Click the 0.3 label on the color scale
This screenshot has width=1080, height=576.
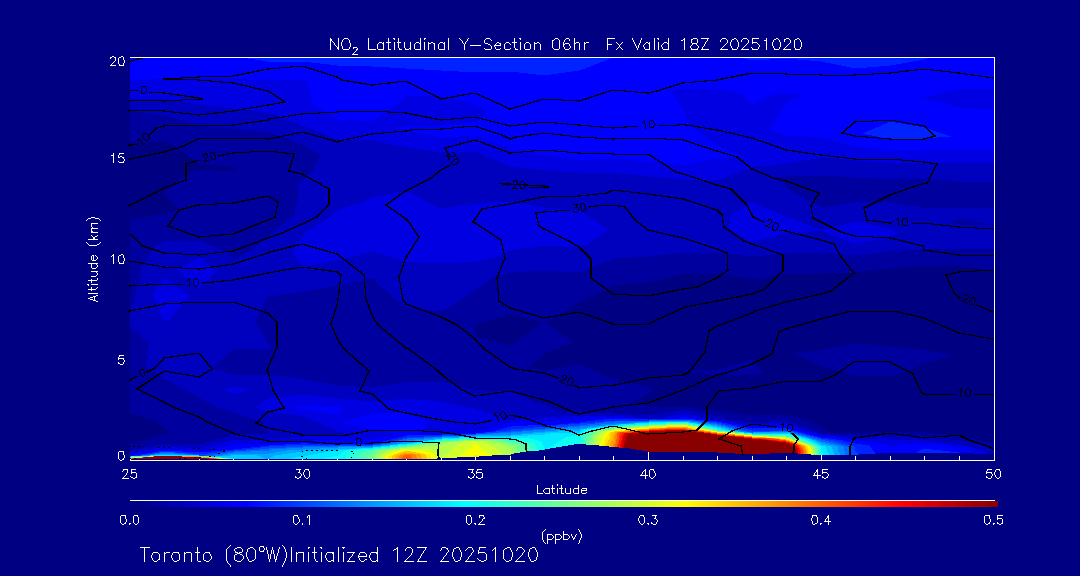[648, 520]
